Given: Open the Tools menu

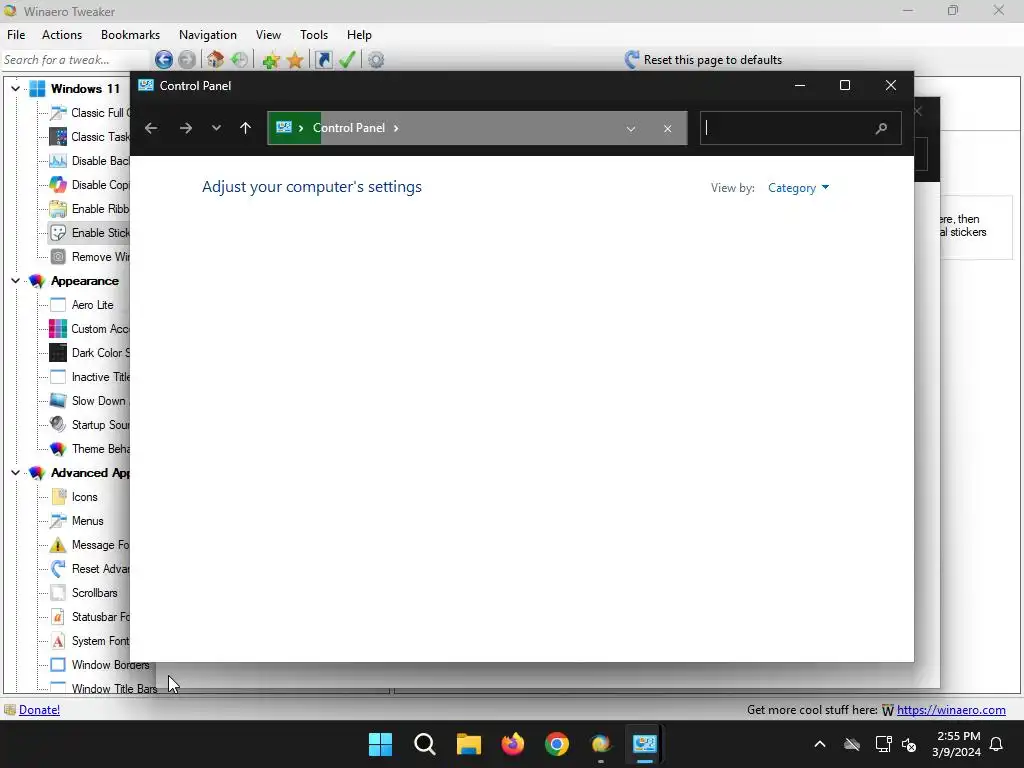Looking at the screenshot, I should coord(314,35).
